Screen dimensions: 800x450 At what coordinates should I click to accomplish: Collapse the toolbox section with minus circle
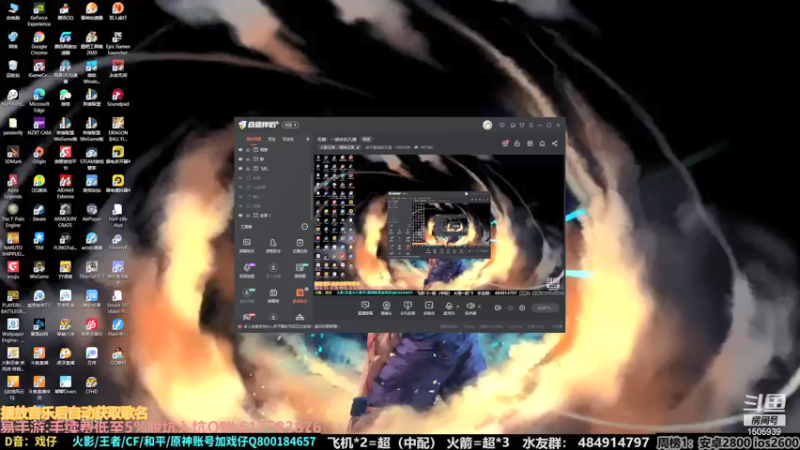305,227
